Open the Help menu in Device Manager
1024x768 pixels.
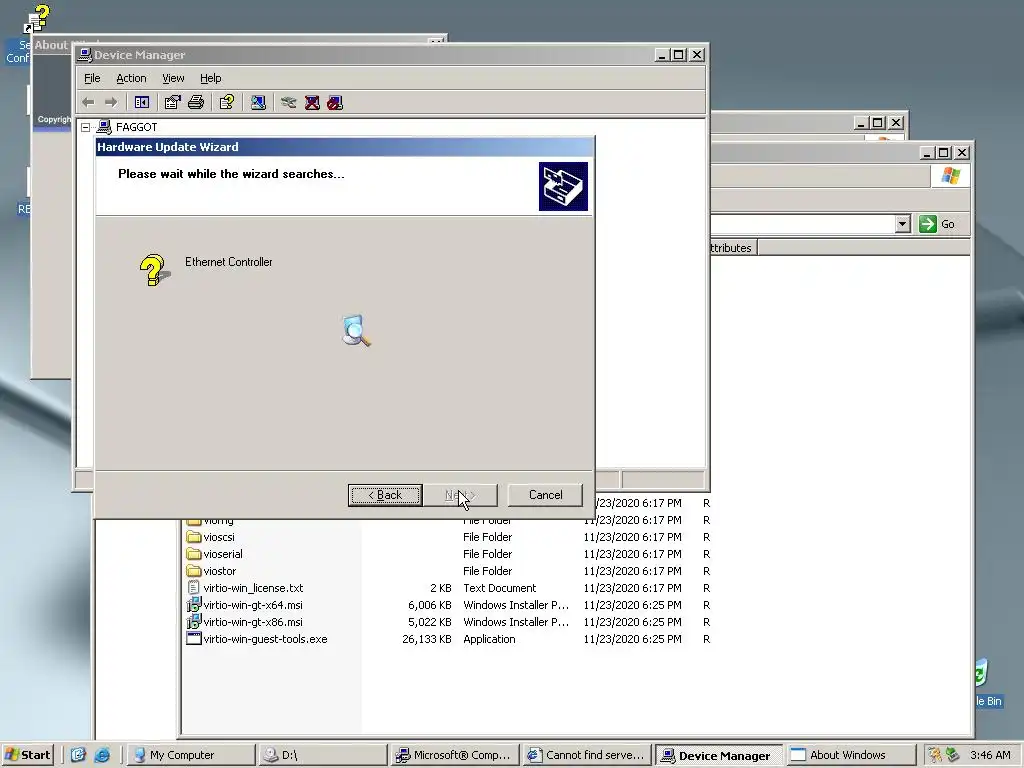click(210, 78)
